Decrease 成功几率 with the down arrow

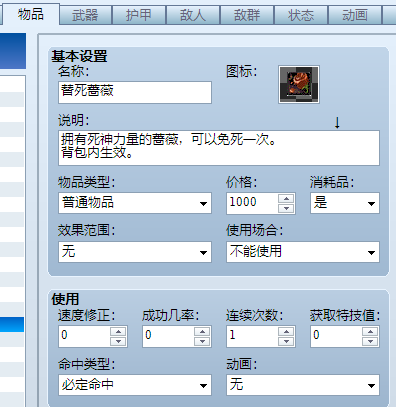point(202,341)
